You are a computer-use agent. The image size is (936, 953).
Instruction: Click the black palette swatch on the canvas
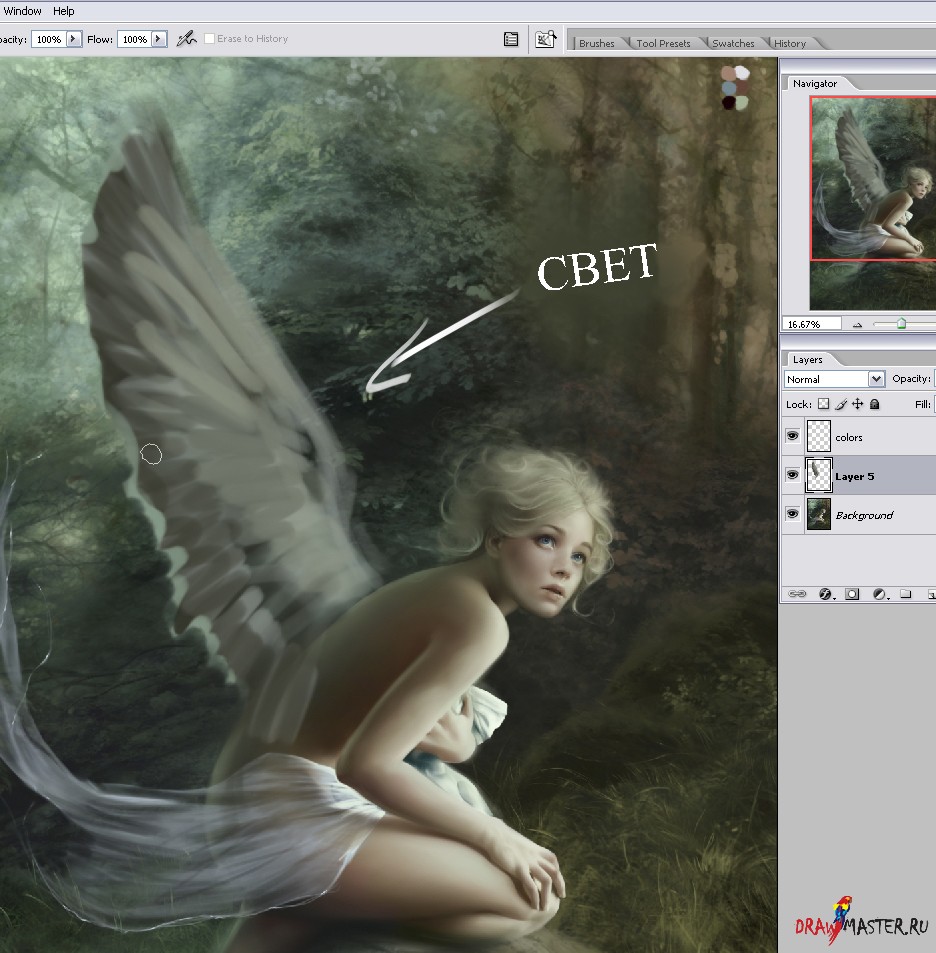click(728, 103)
